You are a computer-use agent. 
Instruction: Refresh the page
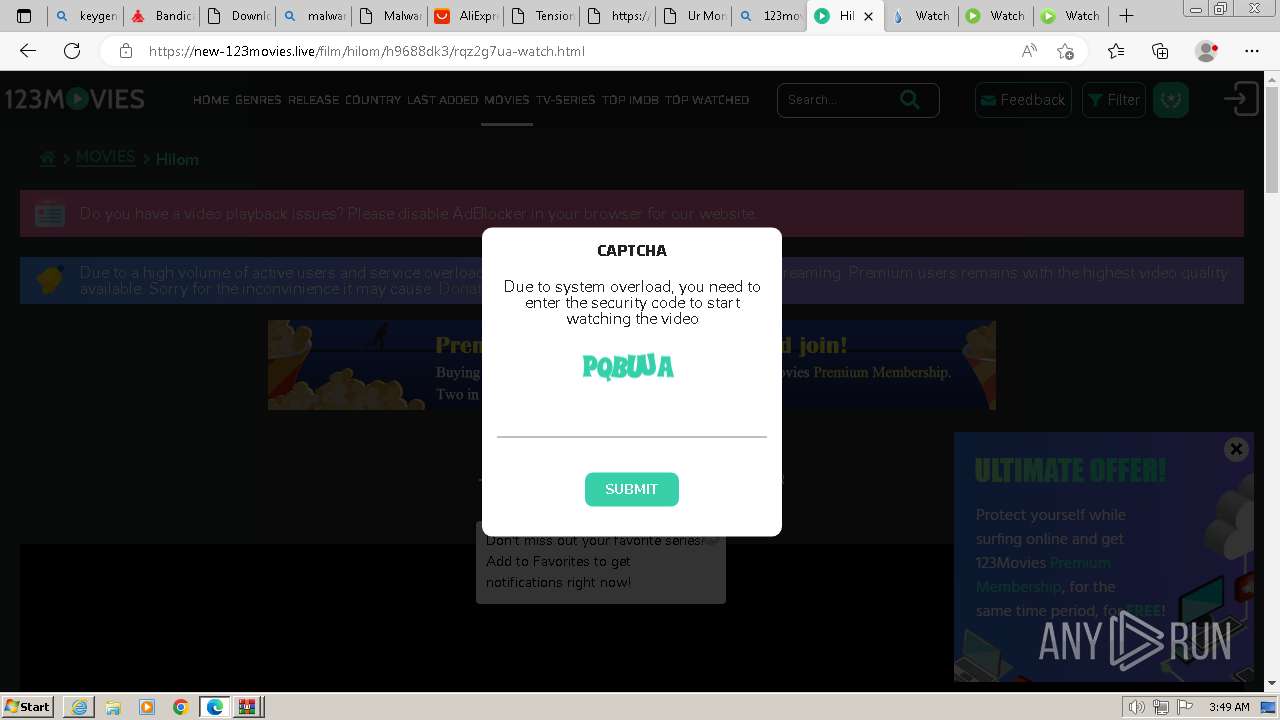[x=72, y=51]
